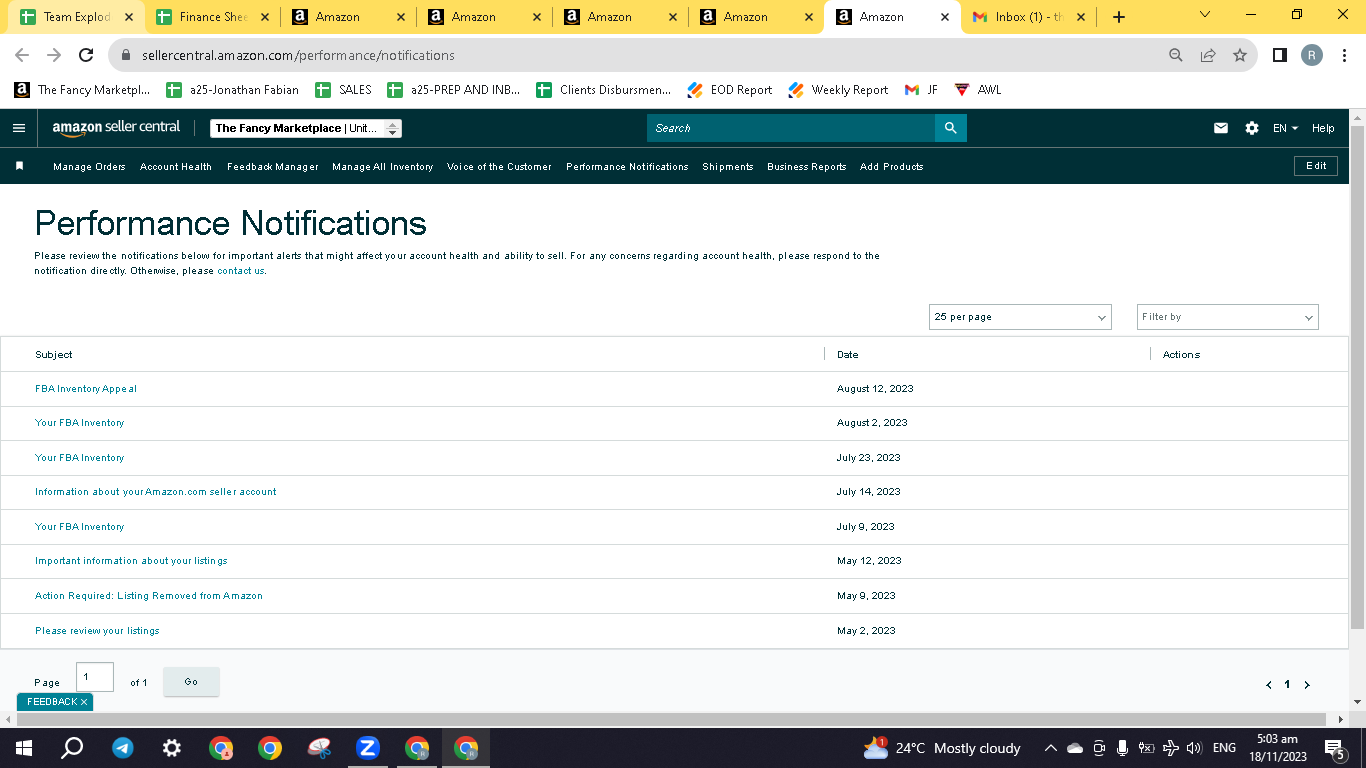Viewport: 1366px width, 768px height.
Task: Open Manage All Inventory menu item
Action: [x=383, y=167]
